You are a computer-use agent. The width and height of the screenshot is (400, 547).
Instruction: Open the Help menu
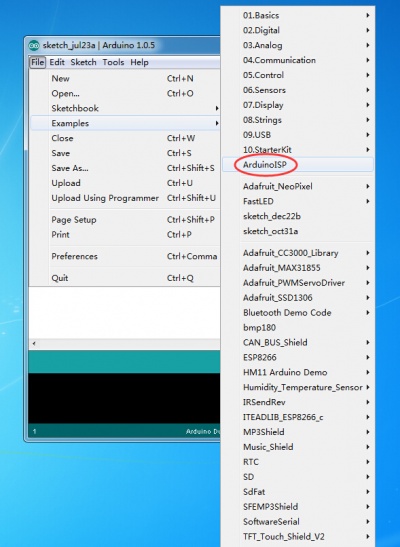pos(139,62)
